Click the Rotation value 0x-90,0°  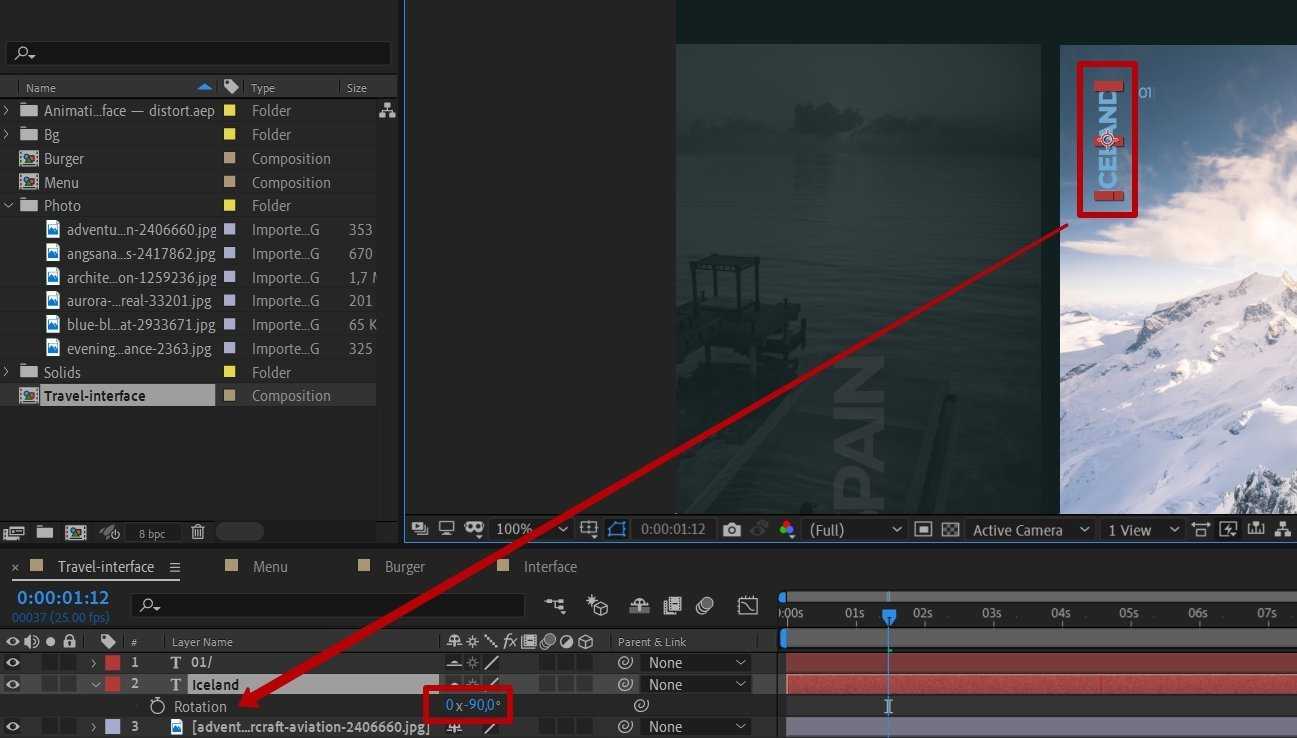[x=473, y=706]
